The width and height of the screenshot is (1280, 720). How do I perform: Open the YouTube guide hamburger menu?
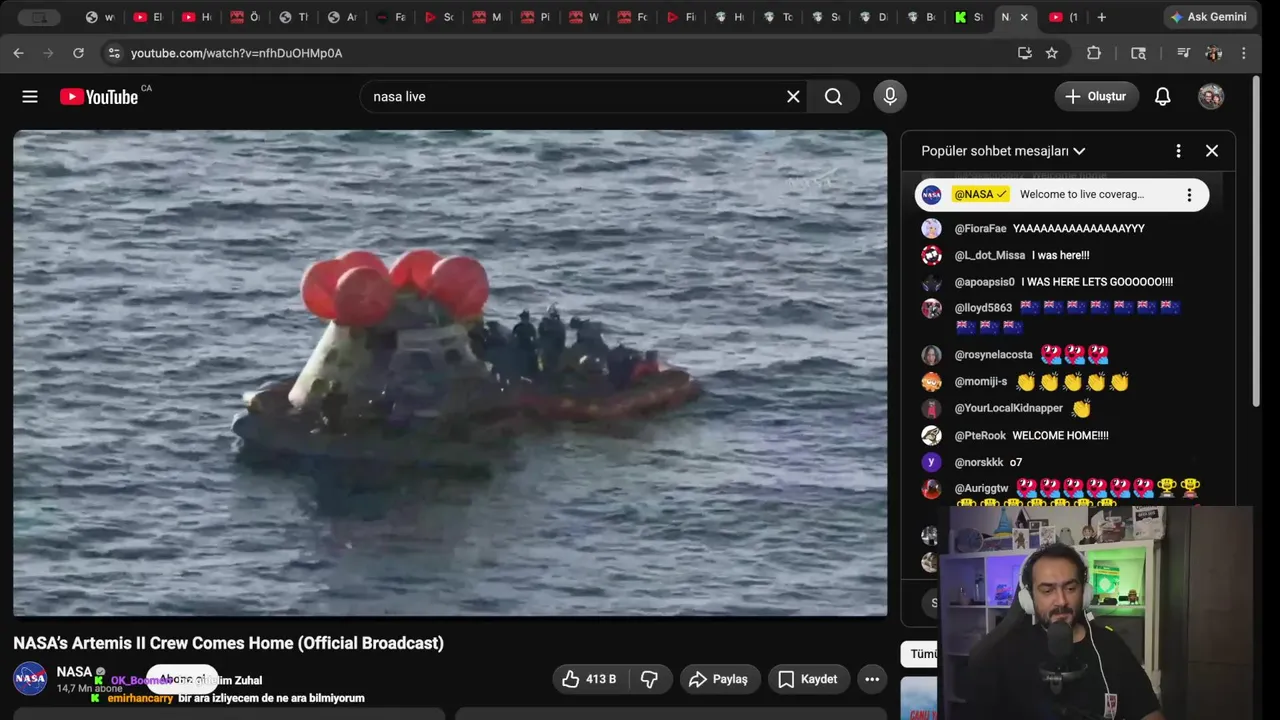coord(30,97)
